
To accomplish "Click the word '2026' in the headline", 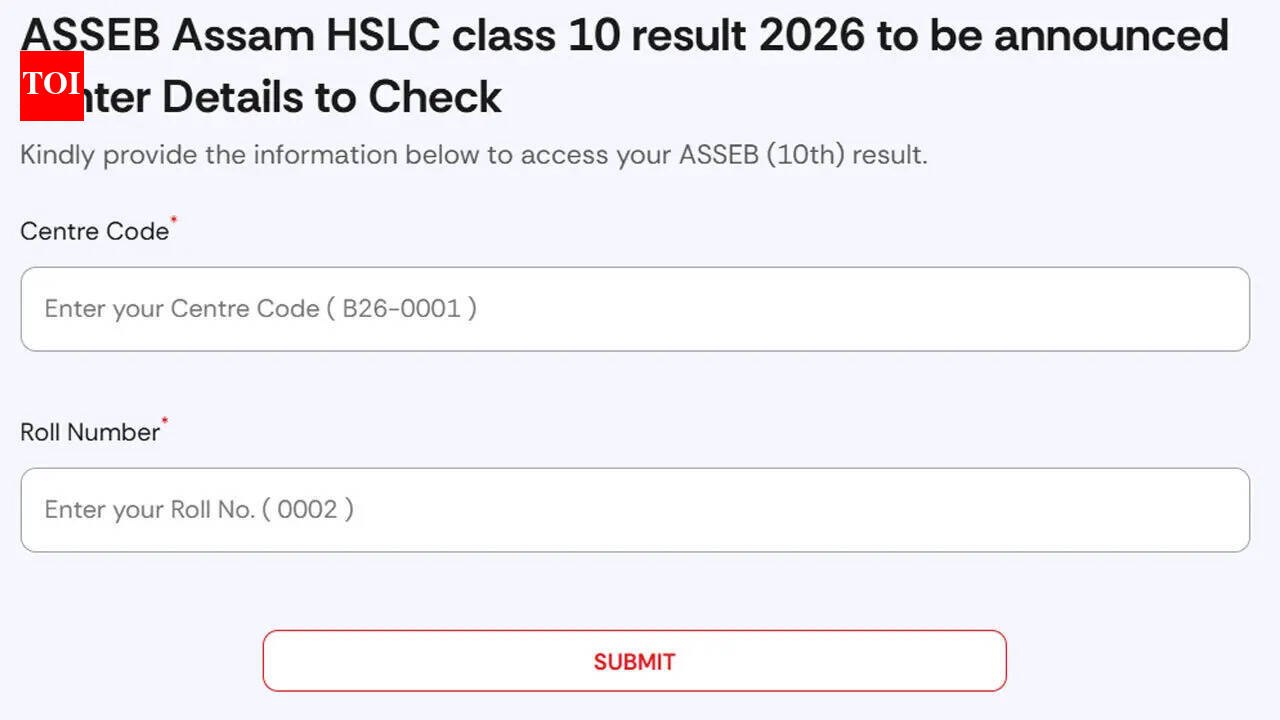I will click(811, 37).
